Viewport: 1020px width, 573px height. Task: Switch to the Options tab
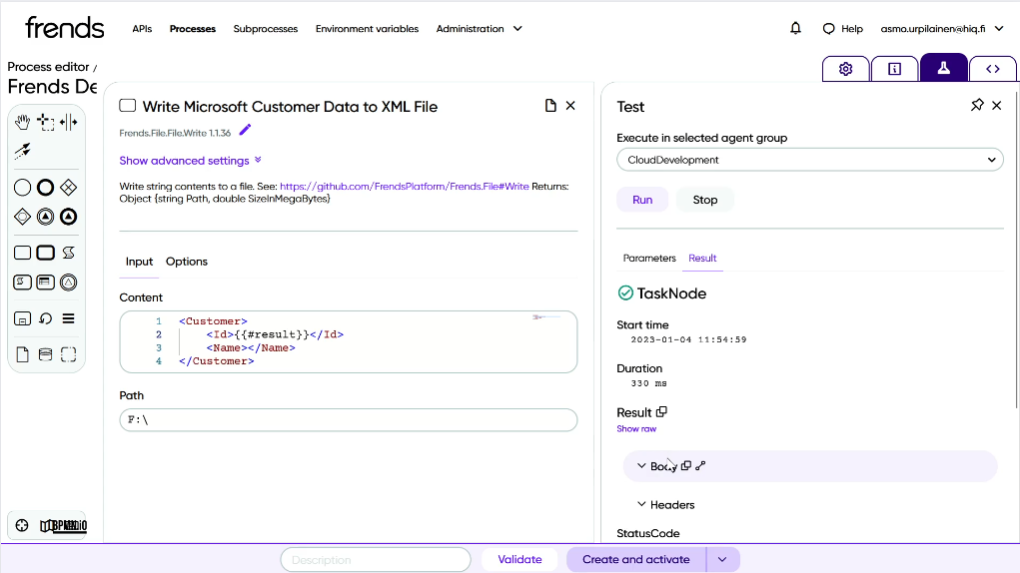(187, 261)
